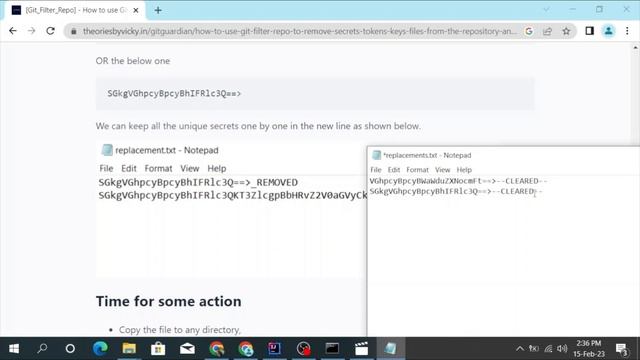
Task: Open the Windows Start menu
Action: click(x=13, y=349)
